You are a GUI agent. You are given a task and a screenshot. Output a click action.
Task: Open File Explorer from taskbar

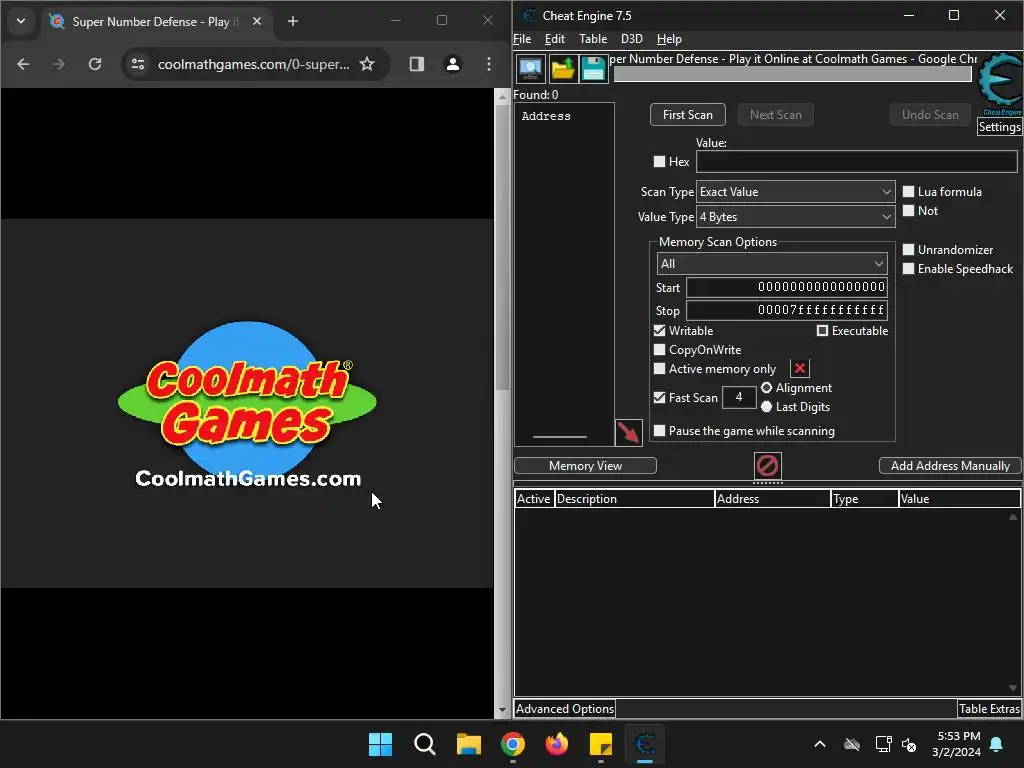pyautogui.click(x=468, y=744)
